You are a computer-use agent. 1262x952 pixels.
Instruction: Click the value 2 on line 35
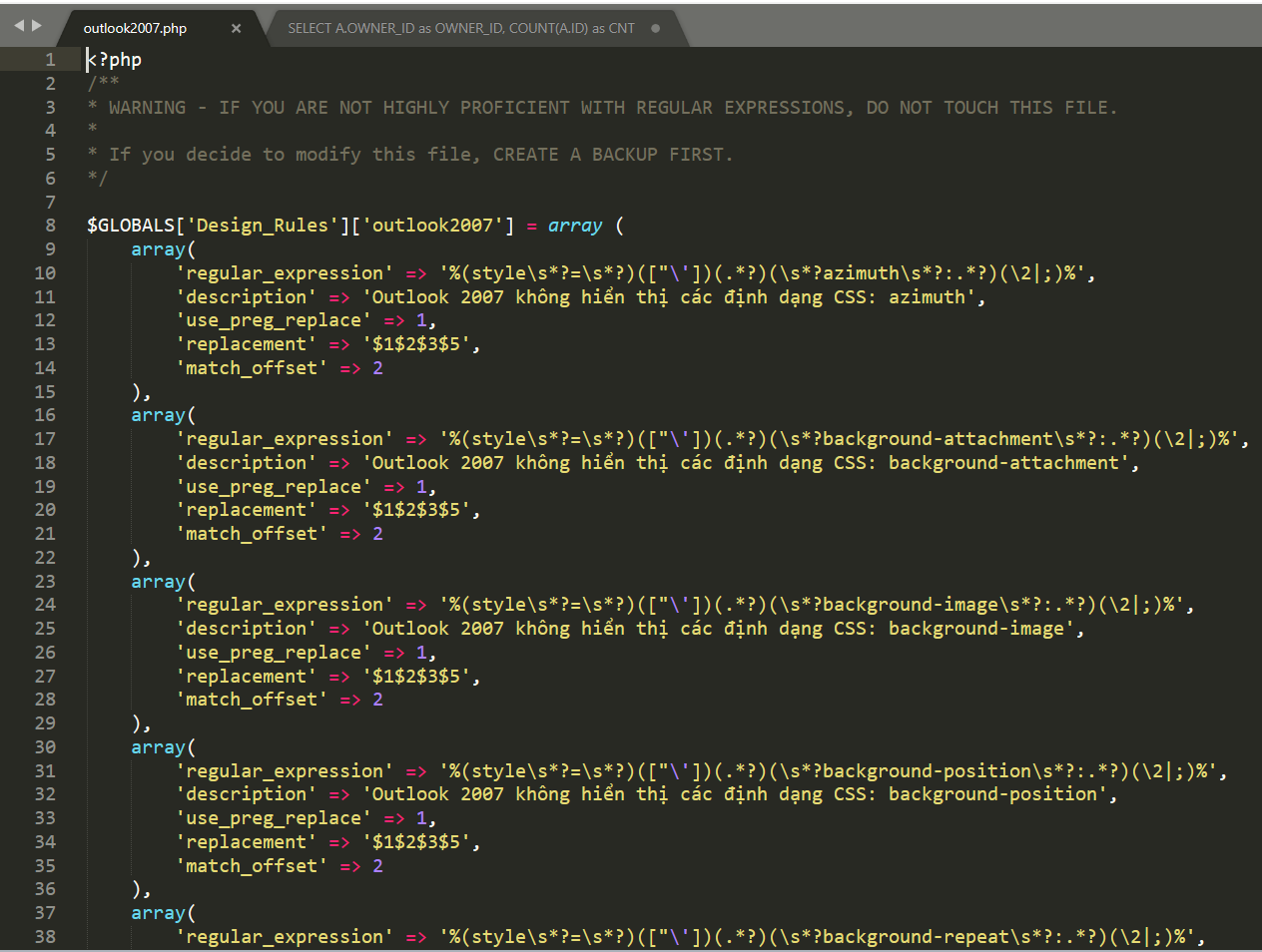(x=377, y=866)
